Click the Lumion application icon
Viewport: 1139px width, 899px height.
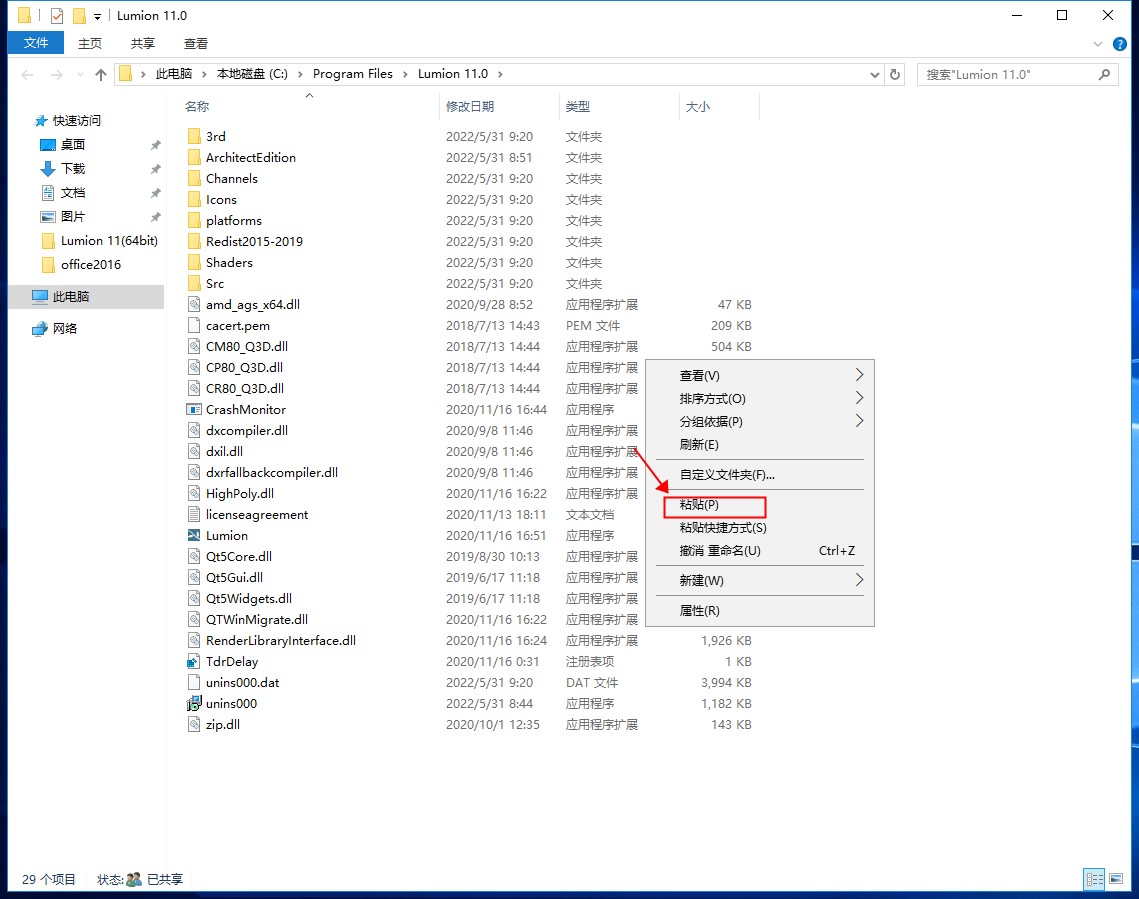[195, 535]
